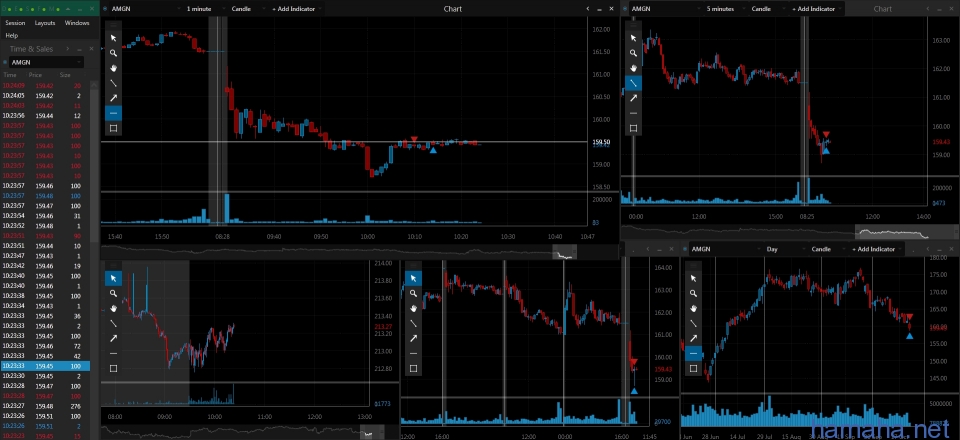Open the Windows menu
Screen dimensions: 960x440
[77, 23]
